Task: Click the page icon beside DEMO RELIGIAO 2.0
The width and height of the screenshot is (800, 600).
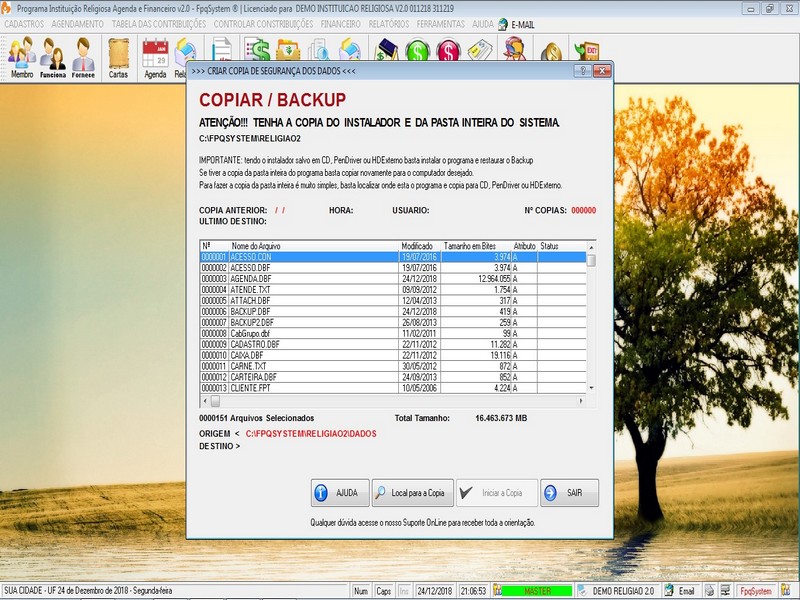Action: point(582,591)
